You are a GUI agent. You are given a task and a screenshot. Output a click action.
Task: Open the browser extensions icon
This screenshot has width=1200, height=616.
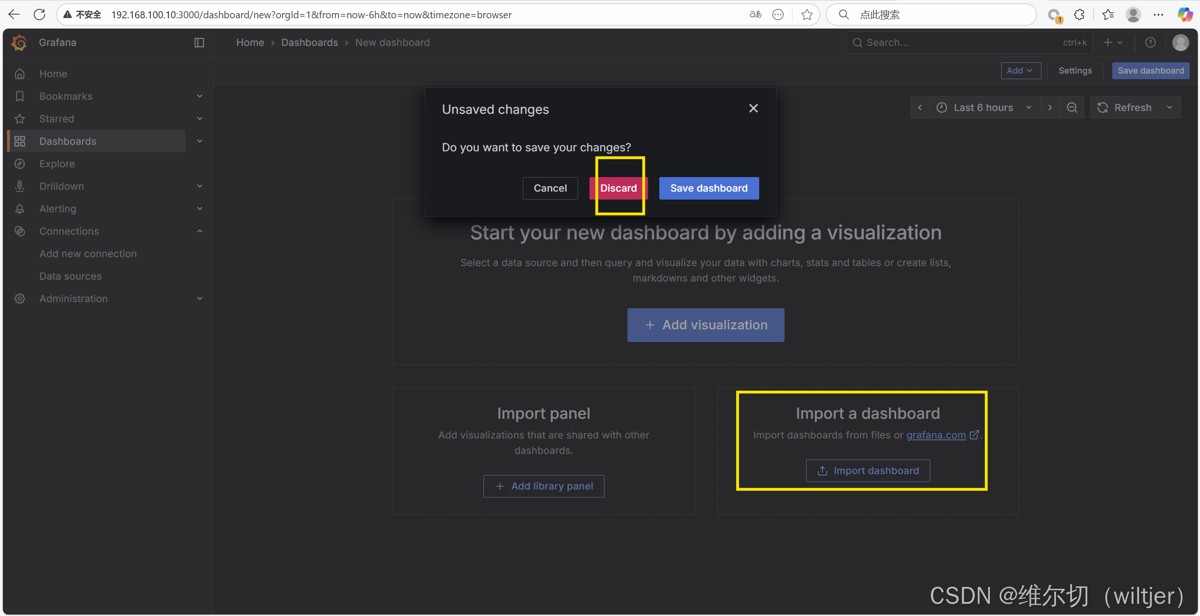pos(1080,15)
